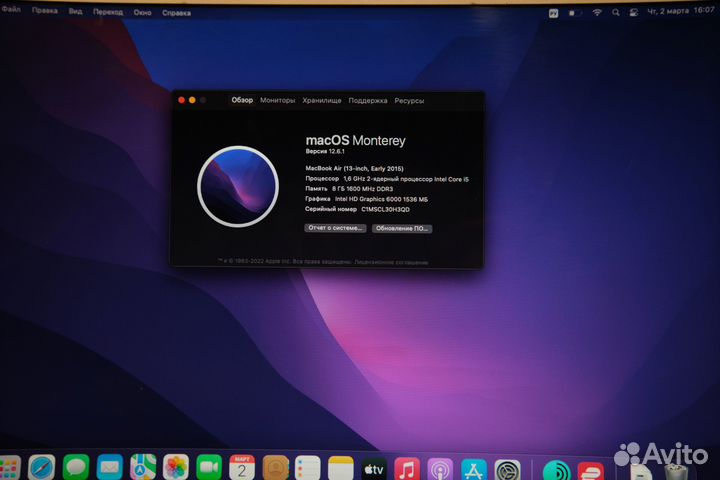The height and width of the screenshot is (480, 720).
Task: Click the macOS Monterey round logo
Action: (238, 186)
